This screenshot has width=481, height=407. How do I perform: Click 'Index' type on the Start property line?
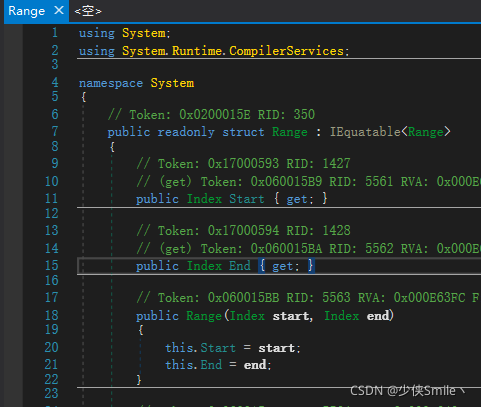pos(204,199)
